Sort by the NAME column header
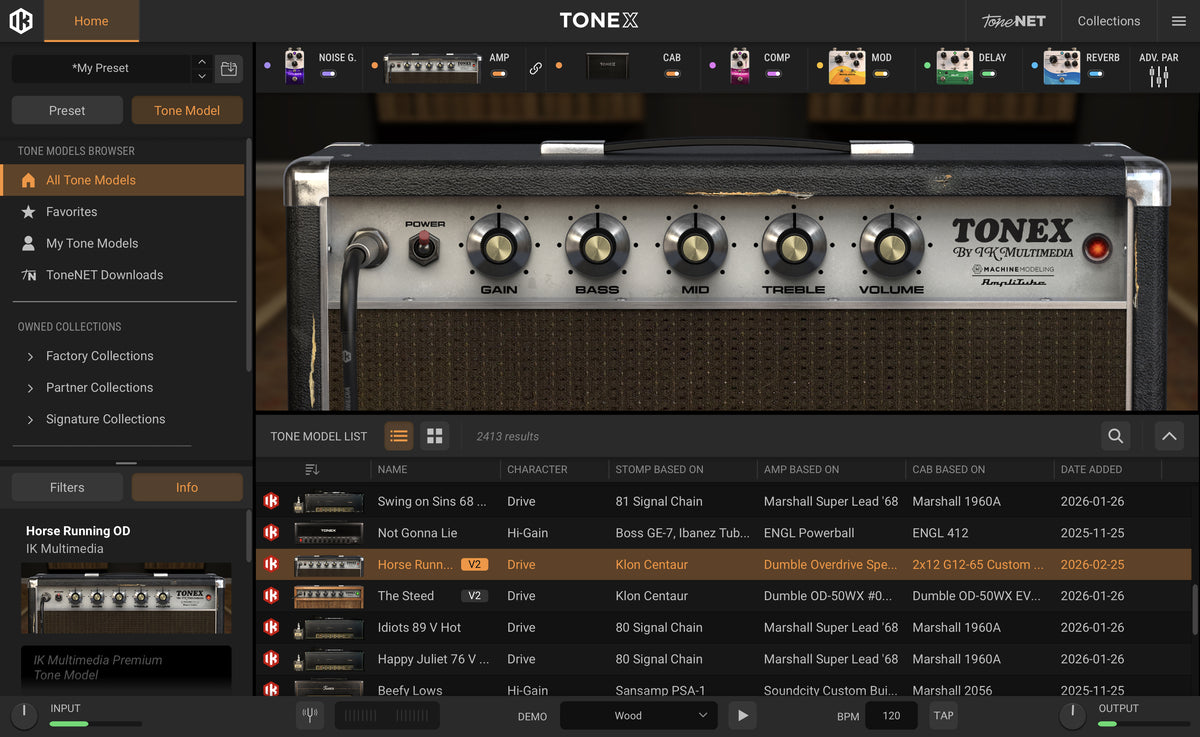The image size is (1200, 737). coord(392,469)
